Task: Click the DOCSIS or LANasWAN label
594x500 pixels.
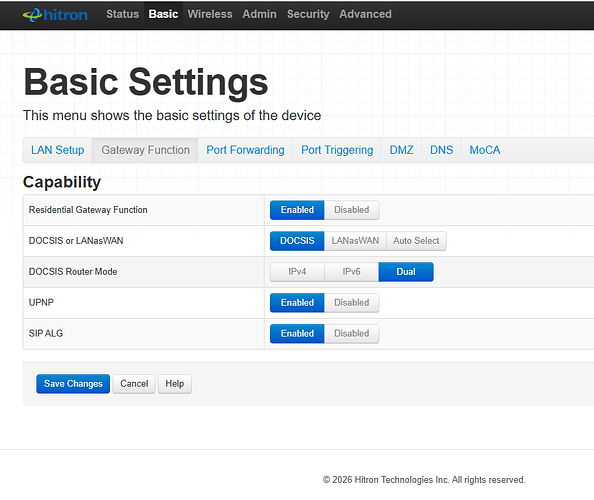Action: [x=76, y=241]
